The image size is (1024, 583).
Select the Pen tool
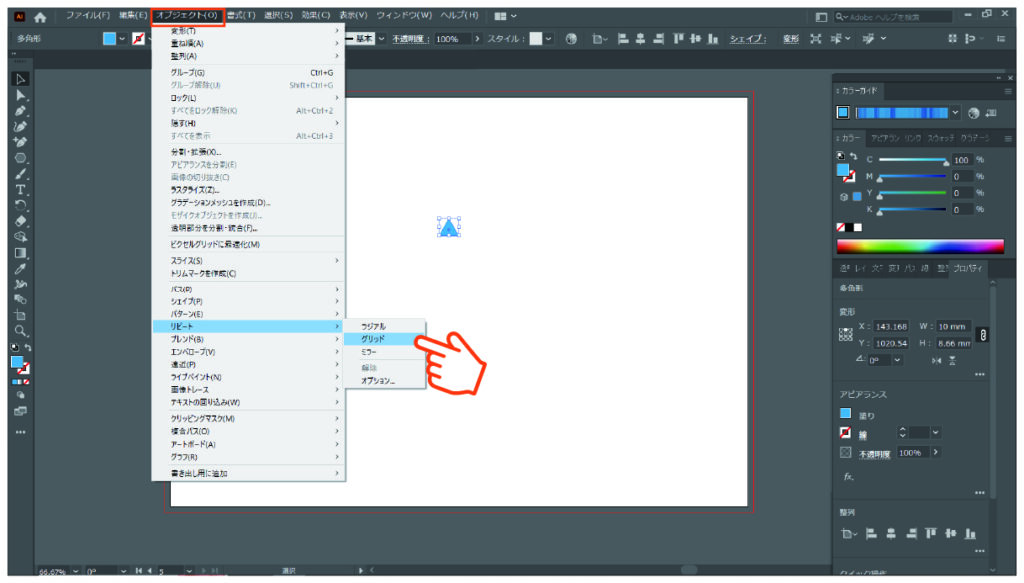[20, 111]
